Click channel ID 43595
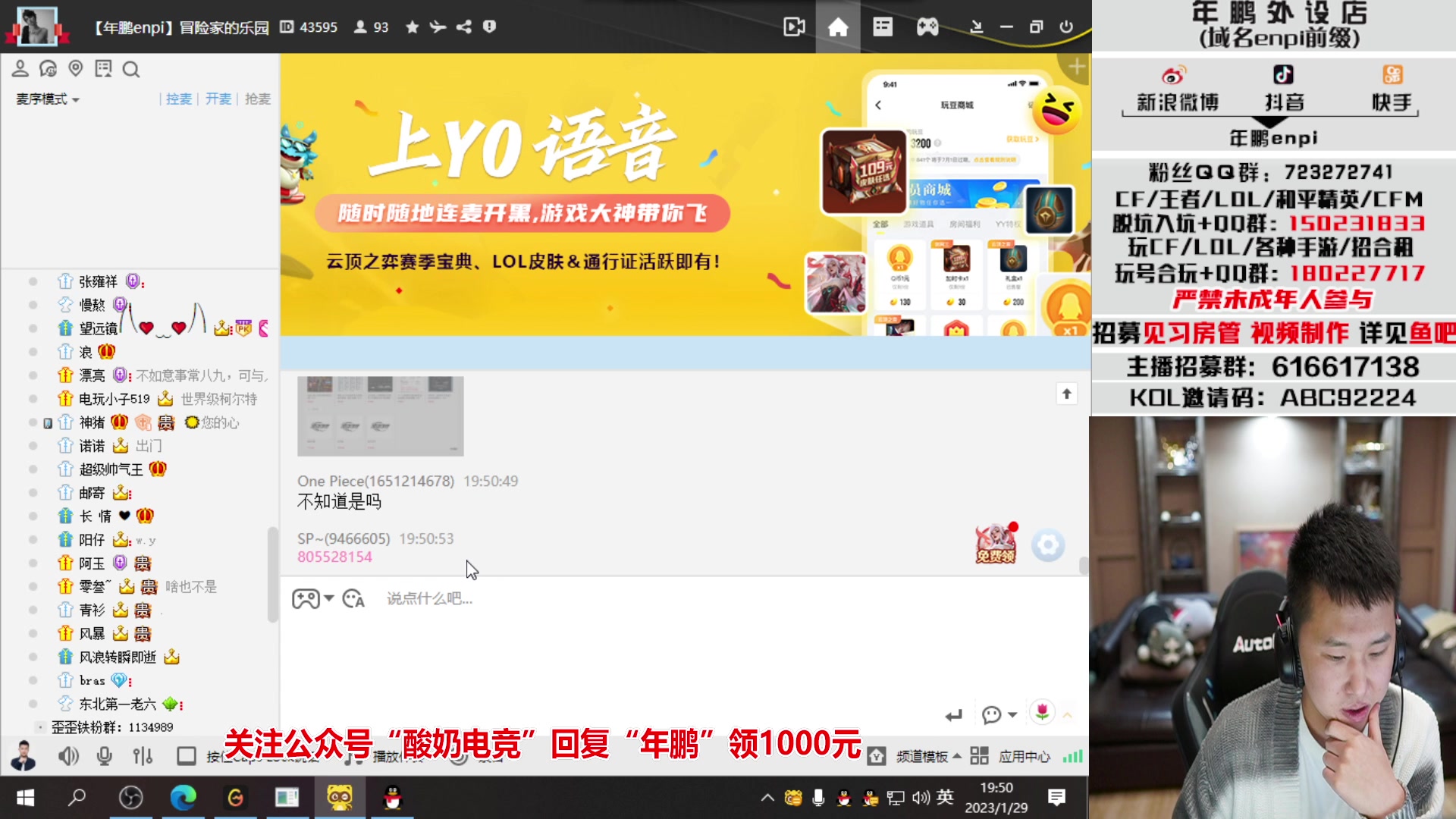1456x819 pixels. pyautogui.click(x=309, y=27)
